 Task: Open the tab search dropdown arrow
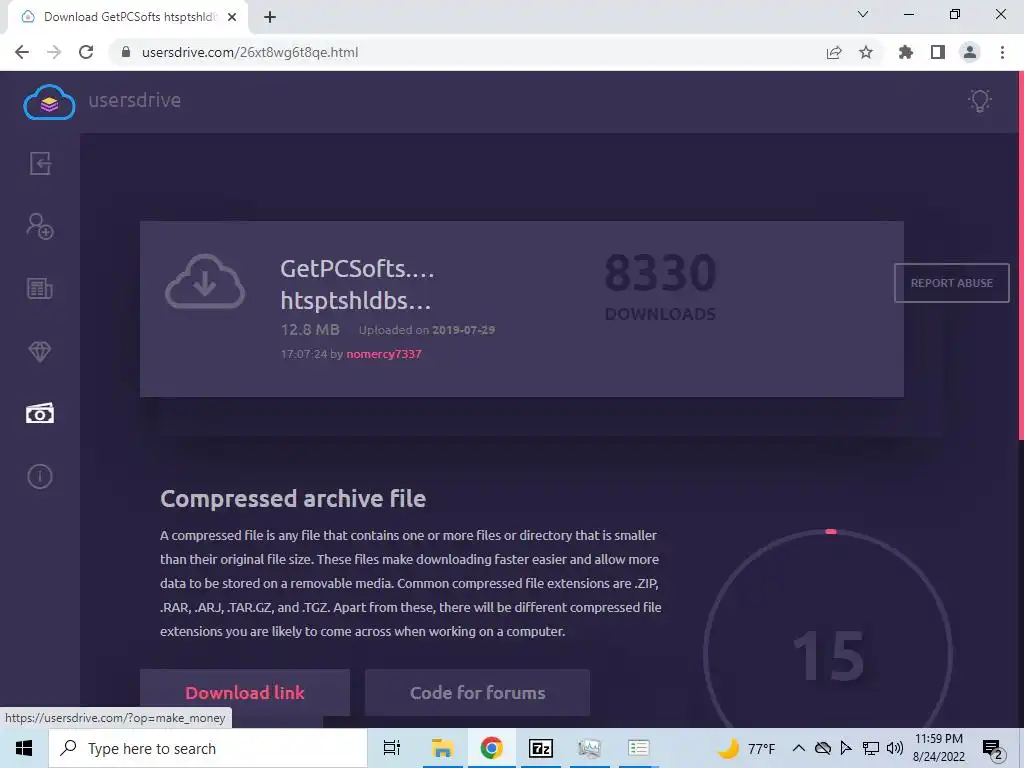(x=863, y=14)
